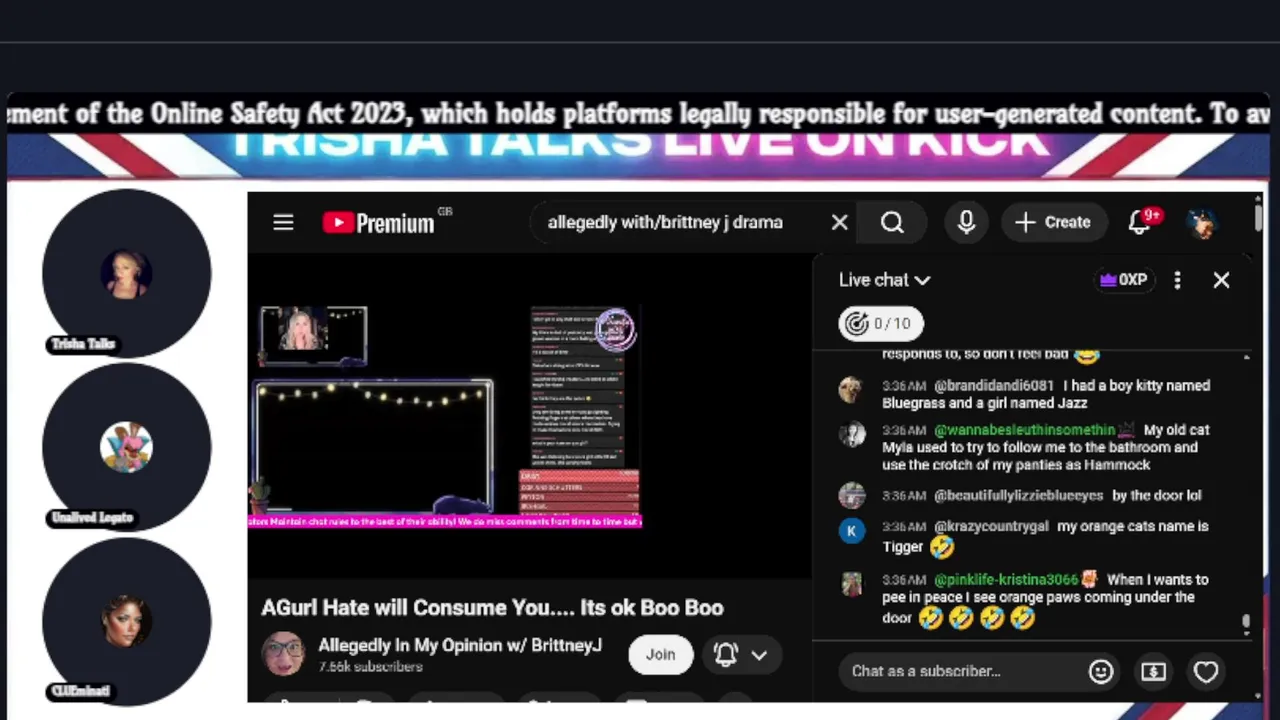Click @krazycountrygal chat username
Screen dimensions: 1280x720
[991, 526]
